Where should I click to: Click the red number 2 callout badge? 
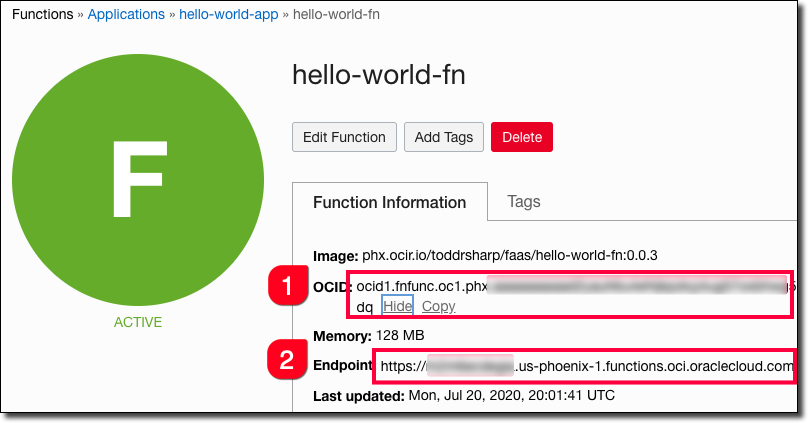click(289, 360)
